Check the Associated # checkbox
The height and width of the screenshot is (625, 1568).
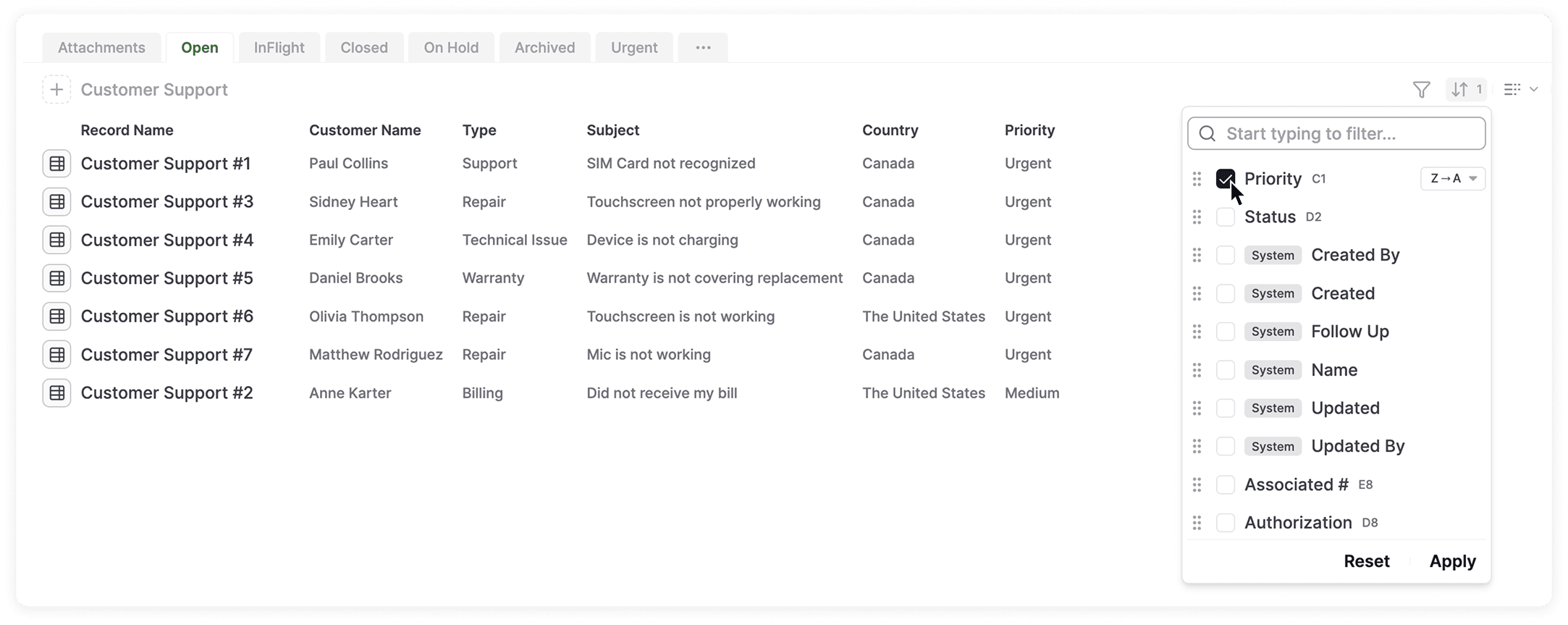pos(1226,485)
